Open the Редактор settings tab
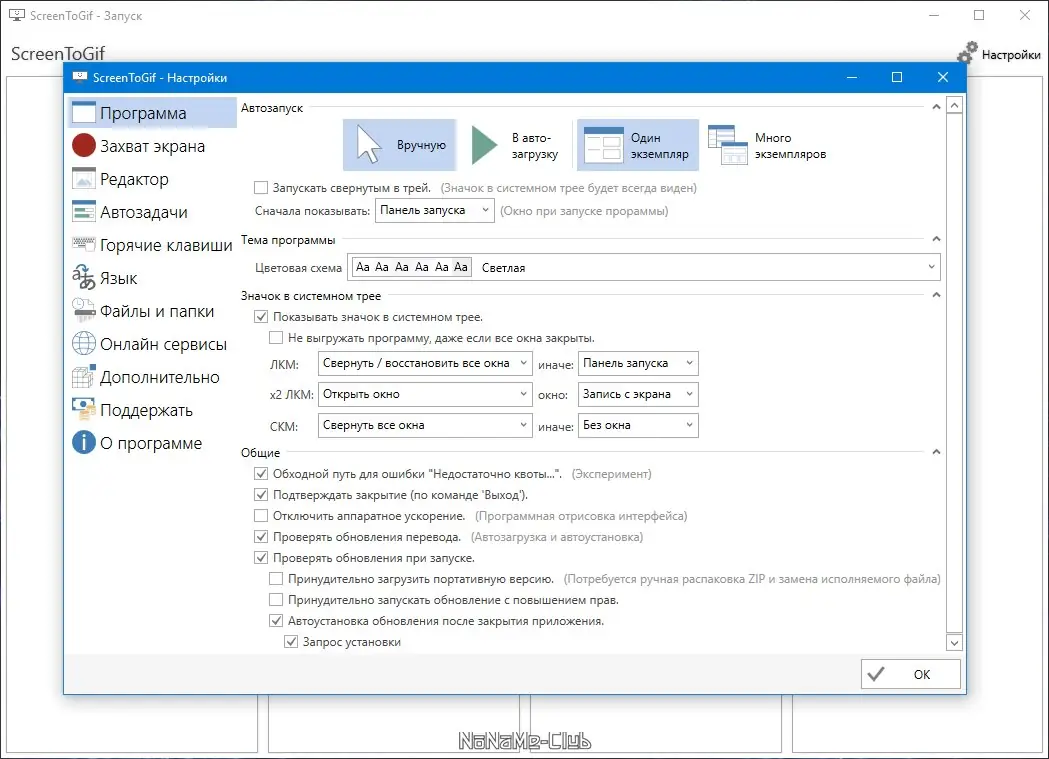 click(152, 179)
